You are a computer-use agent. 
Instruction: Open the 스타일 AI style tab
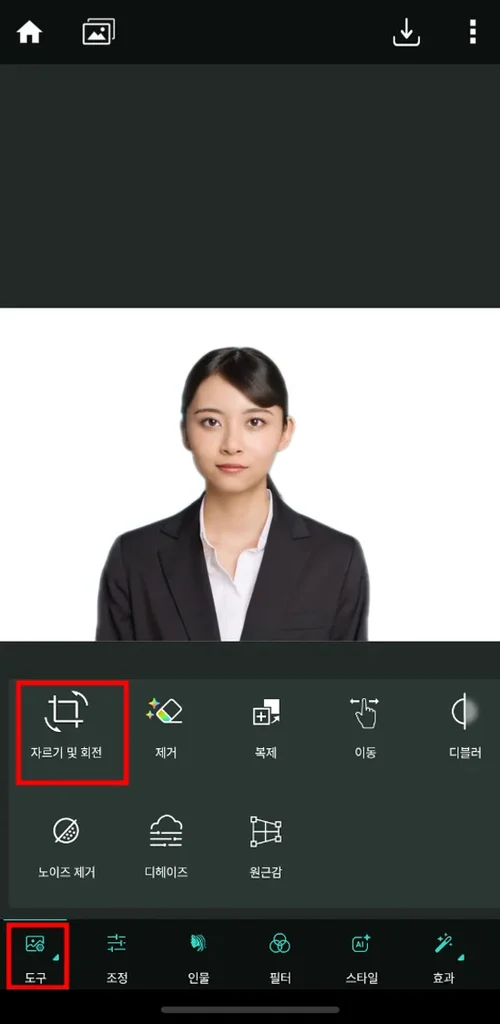pos(361,957)
